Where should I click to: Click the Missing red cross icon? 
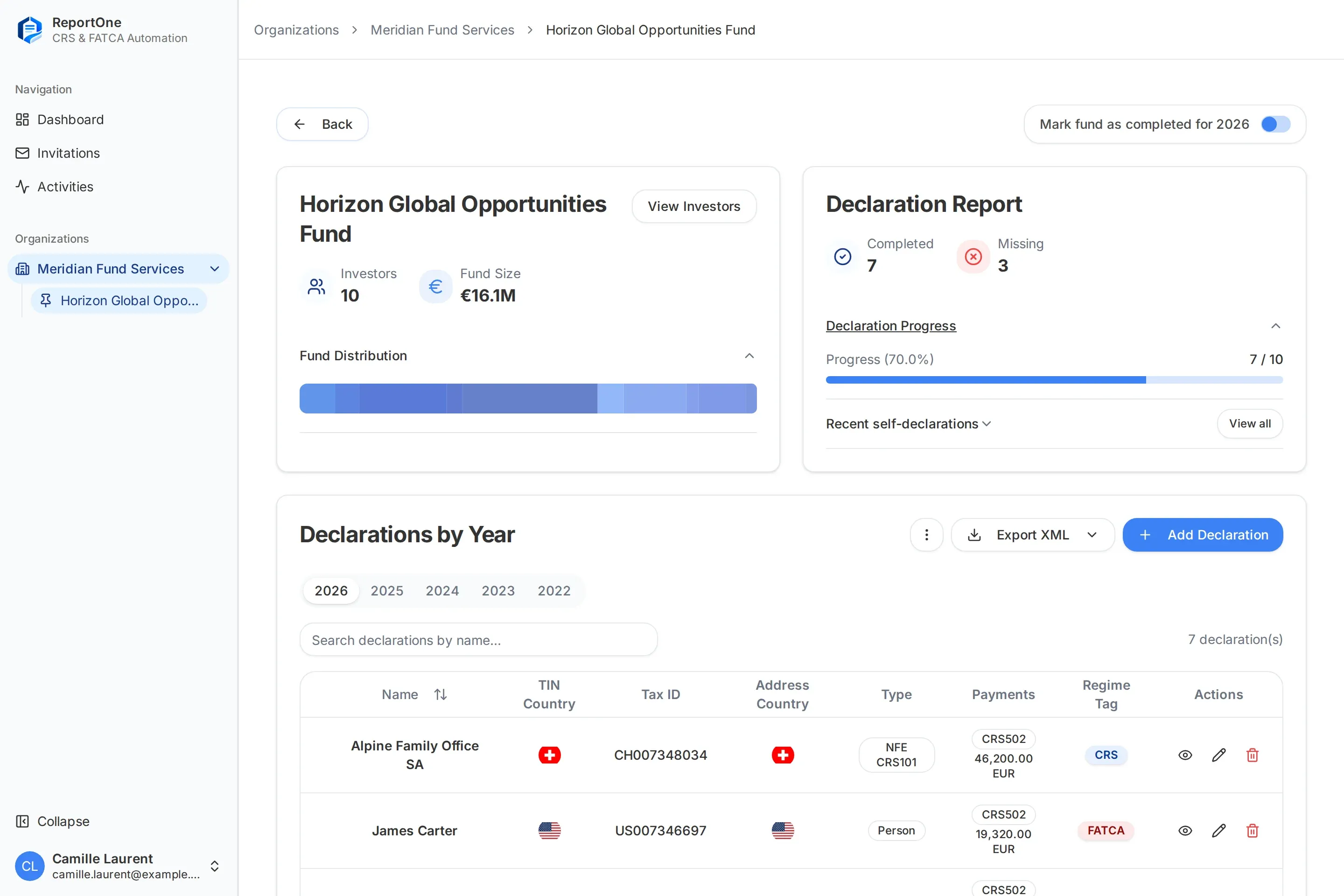[974, 256]
